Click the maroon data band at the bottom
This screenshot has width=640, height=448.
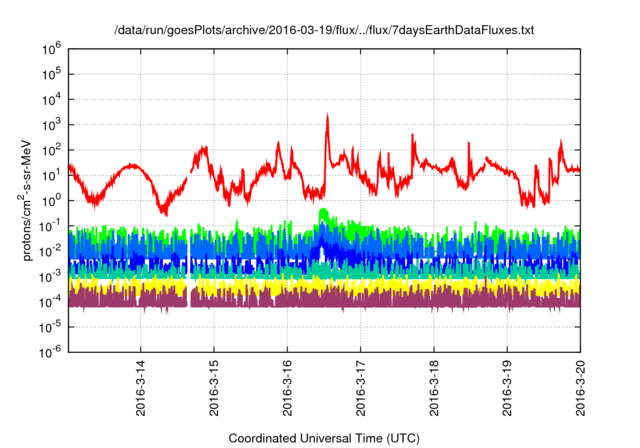400,299
